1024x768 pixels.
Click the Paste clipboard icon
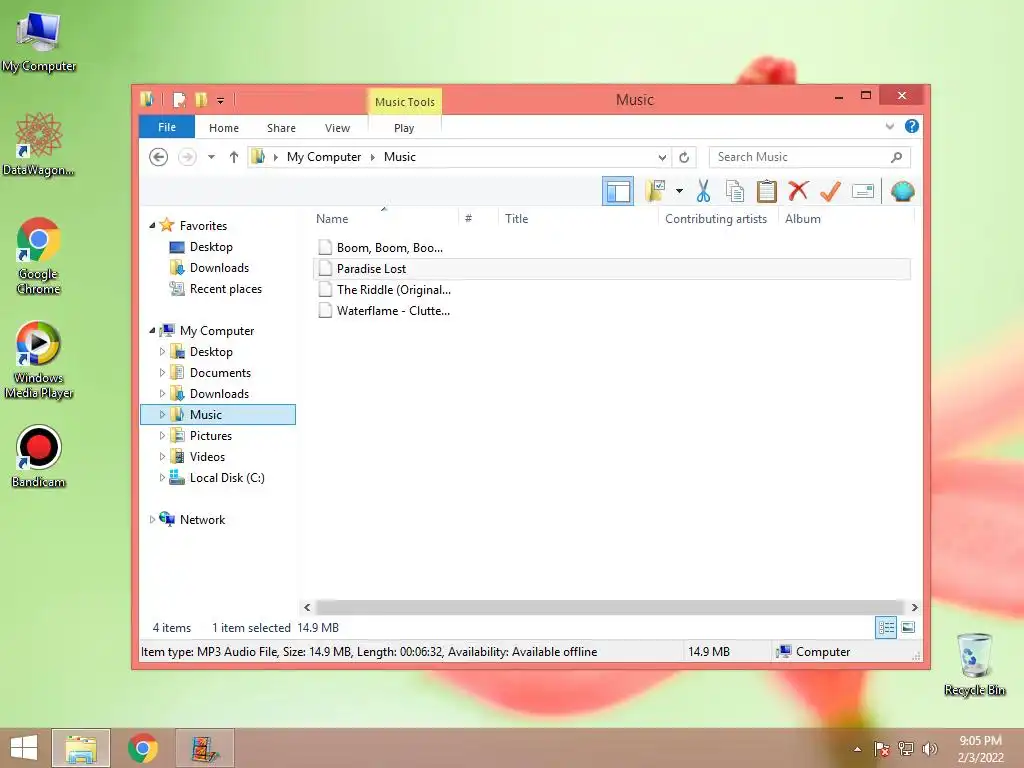(767, 191)
